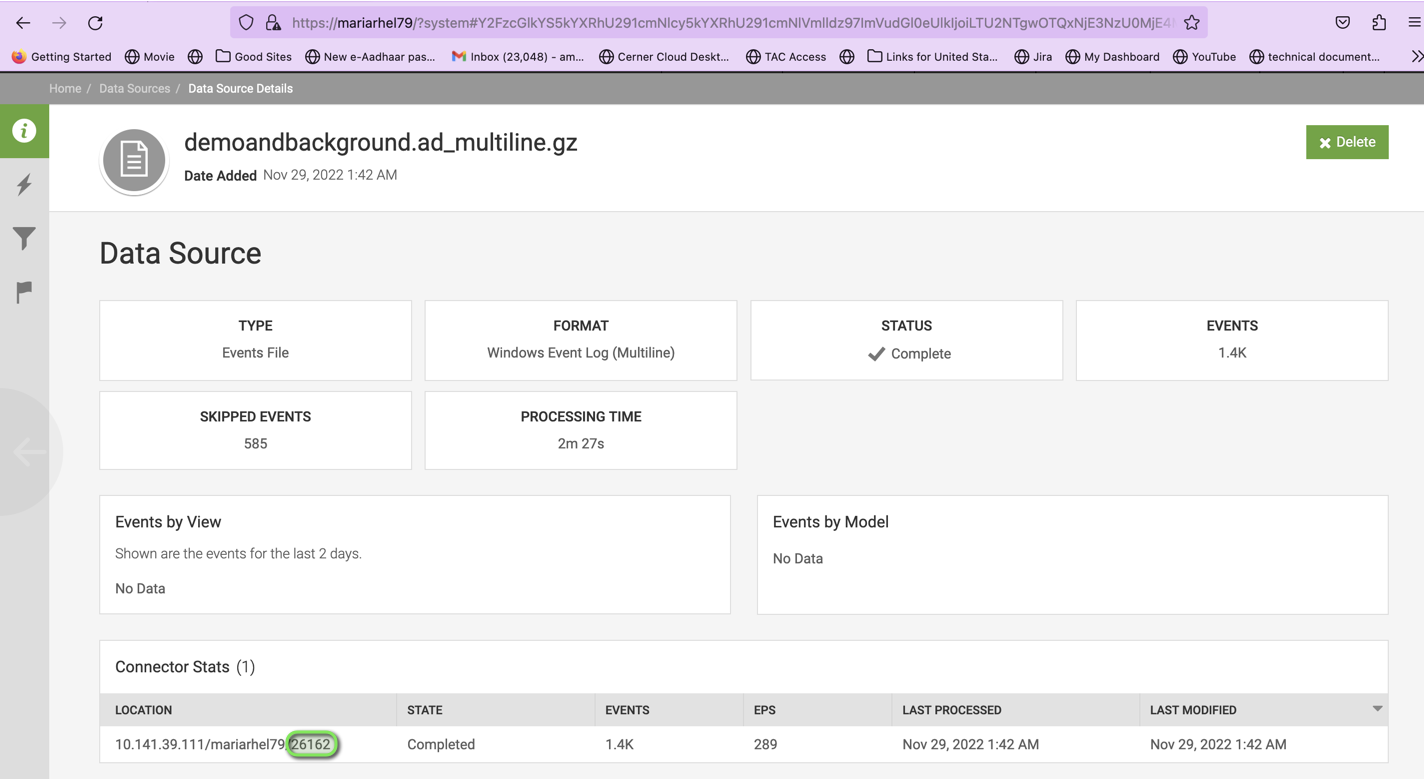Expand the bookmarks overflow chevron
This screenshot has height=779, width=1424.
pyautogui.click(x=1416, y=57)
